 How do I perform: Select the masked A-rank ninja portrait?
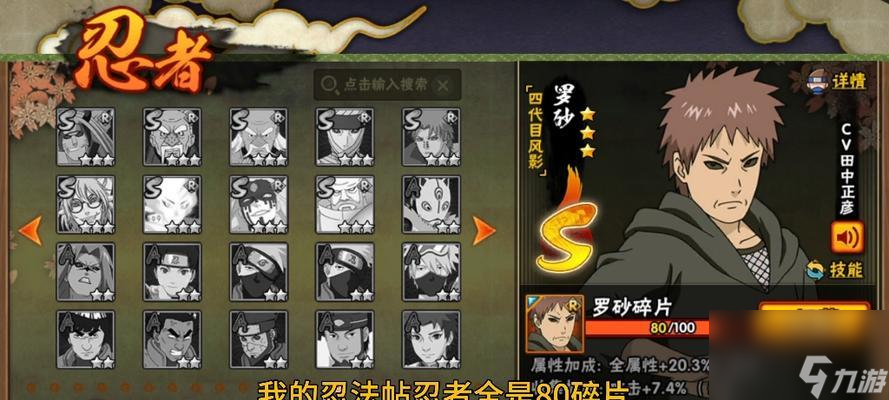431,205
